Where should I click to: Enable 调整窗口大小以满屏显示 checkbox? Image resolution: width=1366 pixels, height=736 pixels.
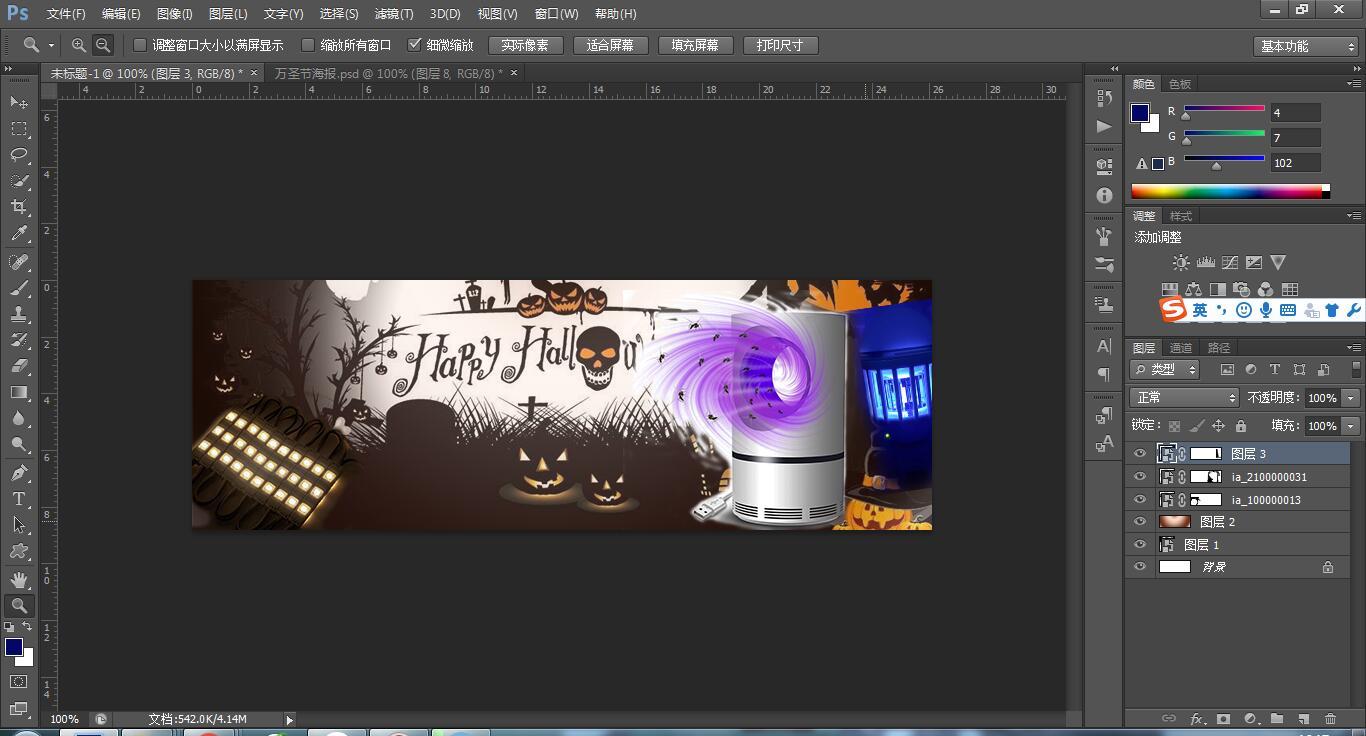pyautogui.click(x=140, y=45)
